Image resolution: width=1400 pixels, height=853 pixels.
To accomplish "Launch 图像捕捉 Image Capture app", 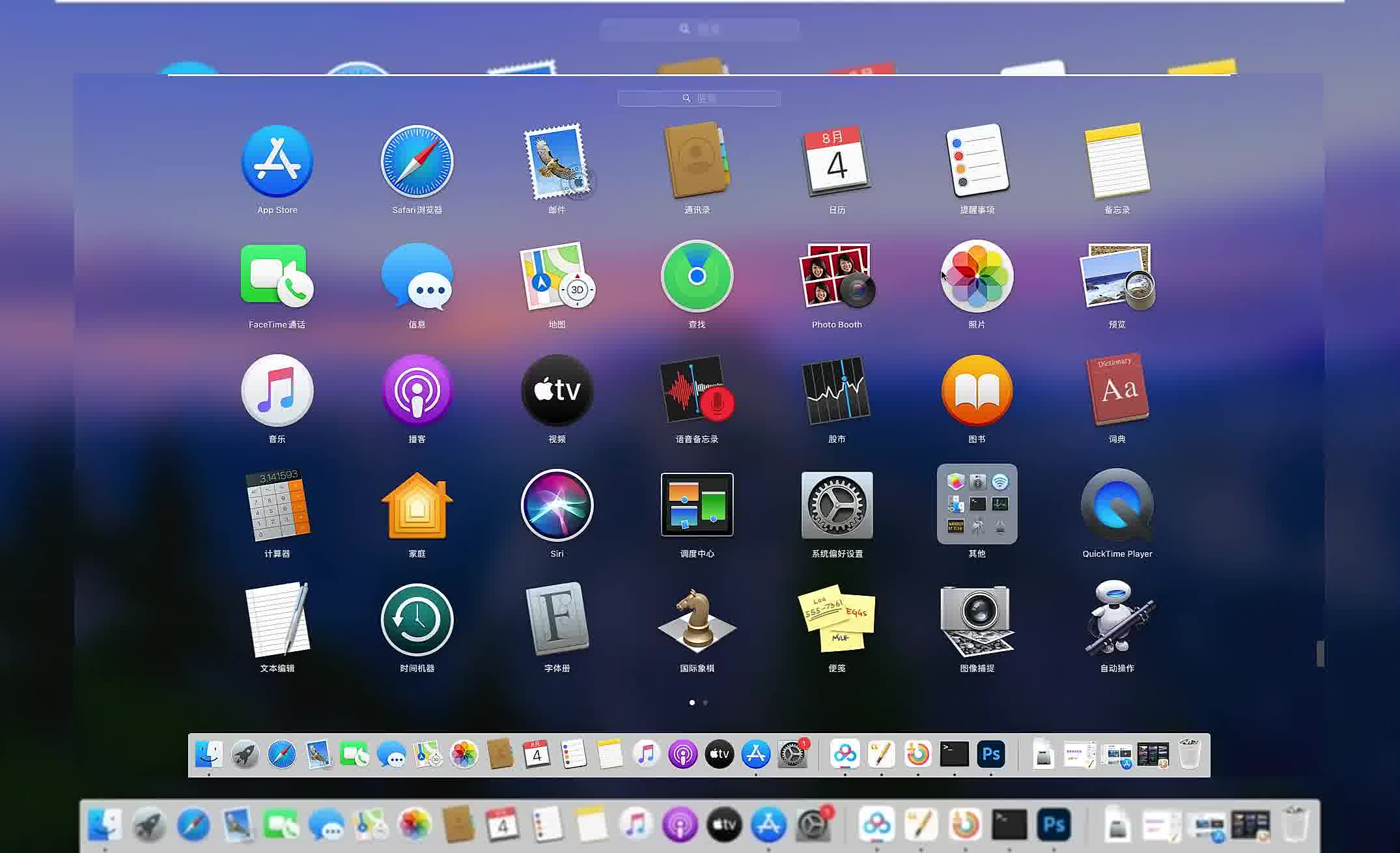I will tap(977, 620).
